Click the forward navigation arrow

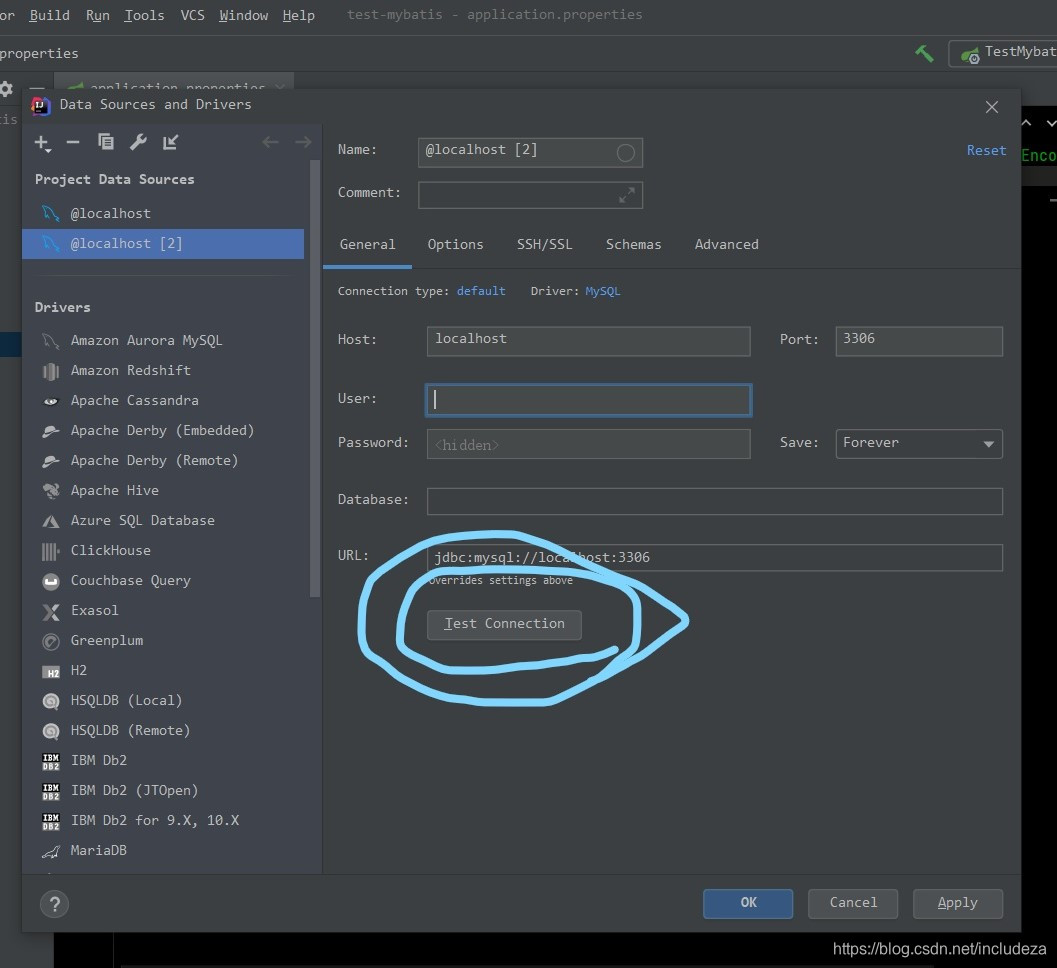303,142
